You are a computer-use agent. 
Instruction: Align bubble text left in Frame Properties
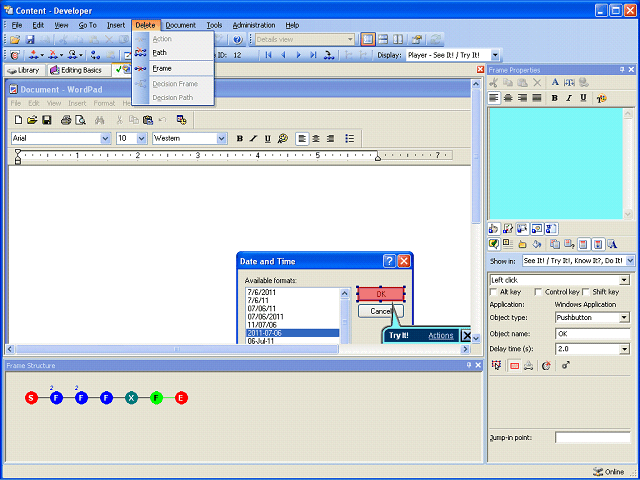click(x=494, y=98)
